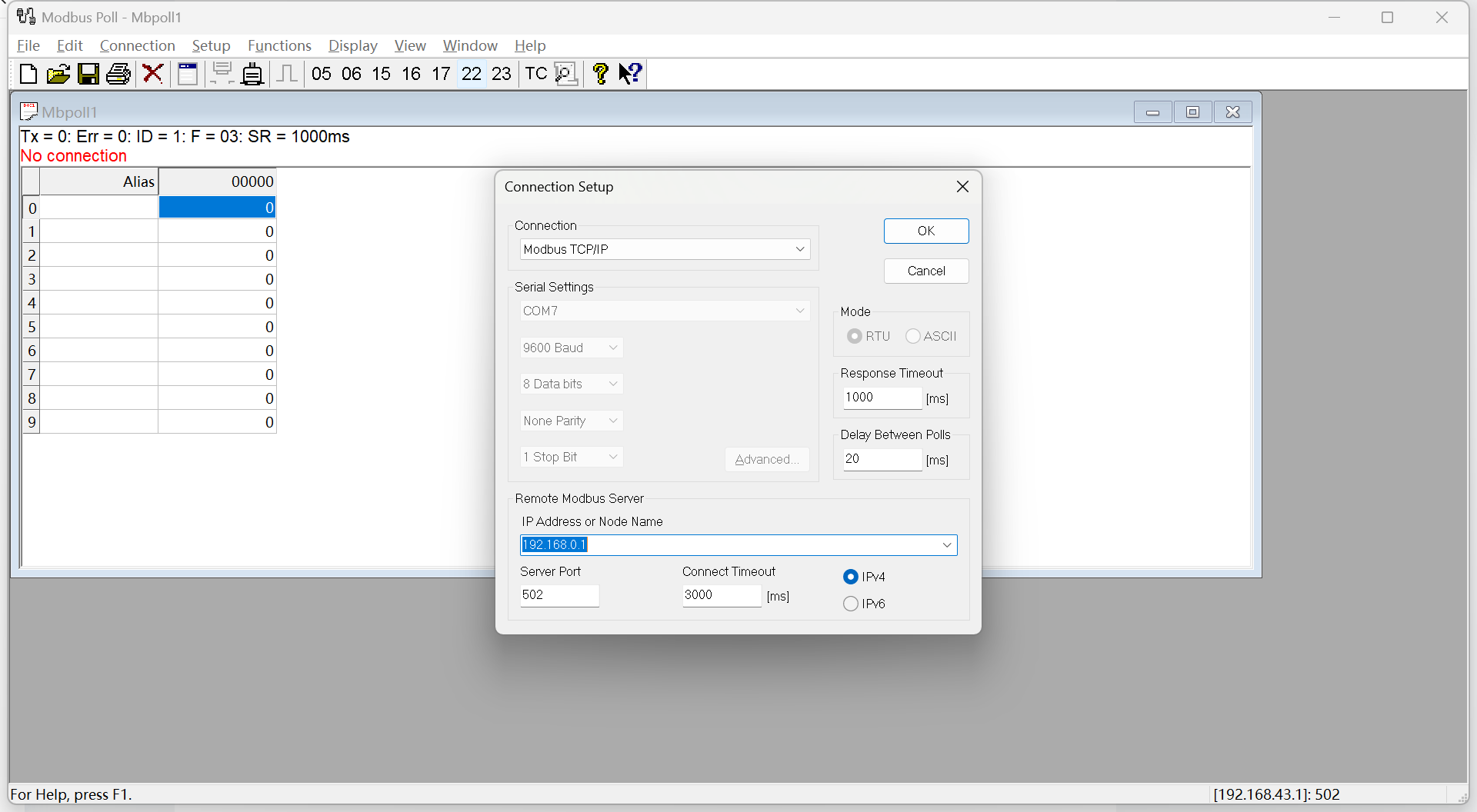Image resolution: width=1477 pixels, height=812 pixels.
Task: Select function 22 toolbar button
Action: point(472,74)
